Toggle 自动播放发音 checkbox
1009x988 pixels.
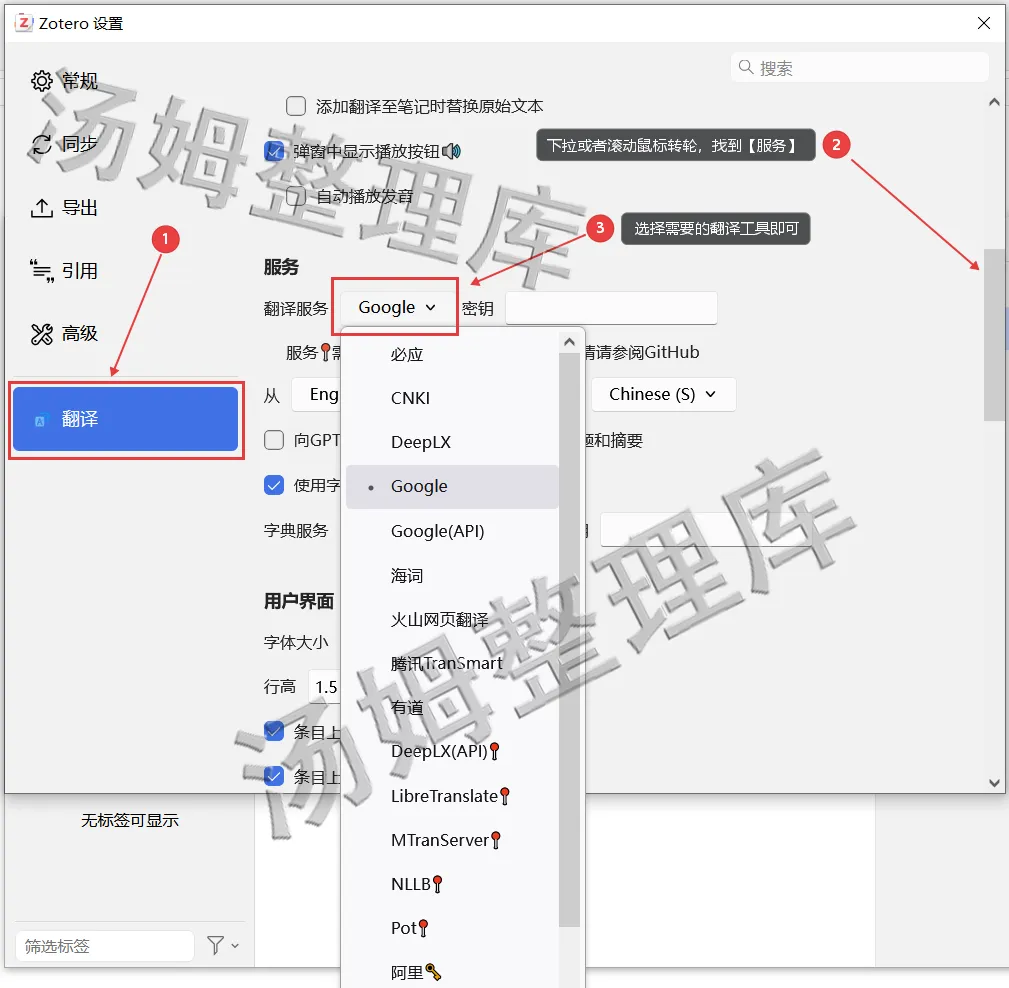tap(296, 196)
